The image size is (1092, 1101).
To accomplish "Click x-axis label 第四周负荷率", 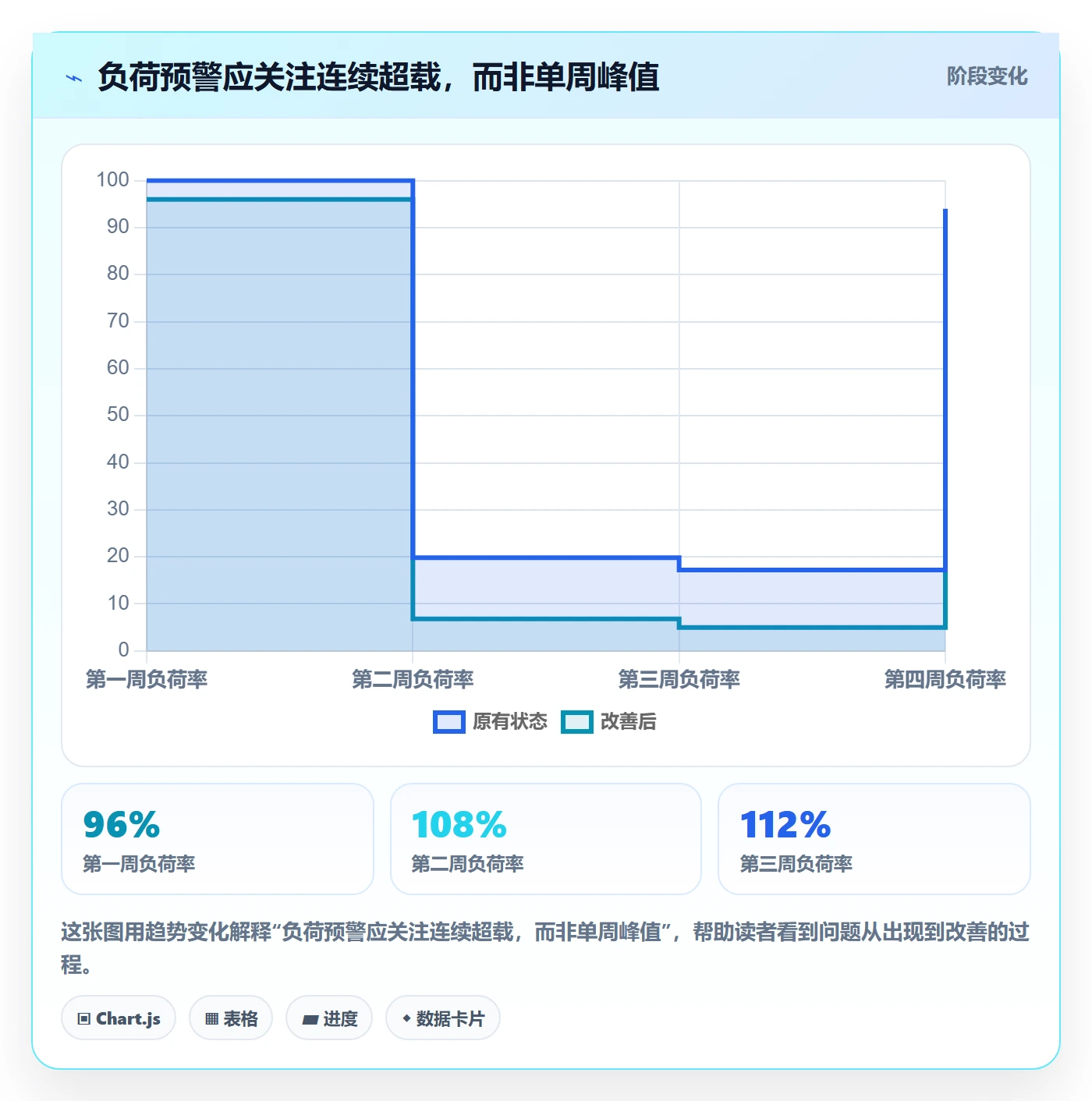I will pyautogui.click(x=945, y=680).
